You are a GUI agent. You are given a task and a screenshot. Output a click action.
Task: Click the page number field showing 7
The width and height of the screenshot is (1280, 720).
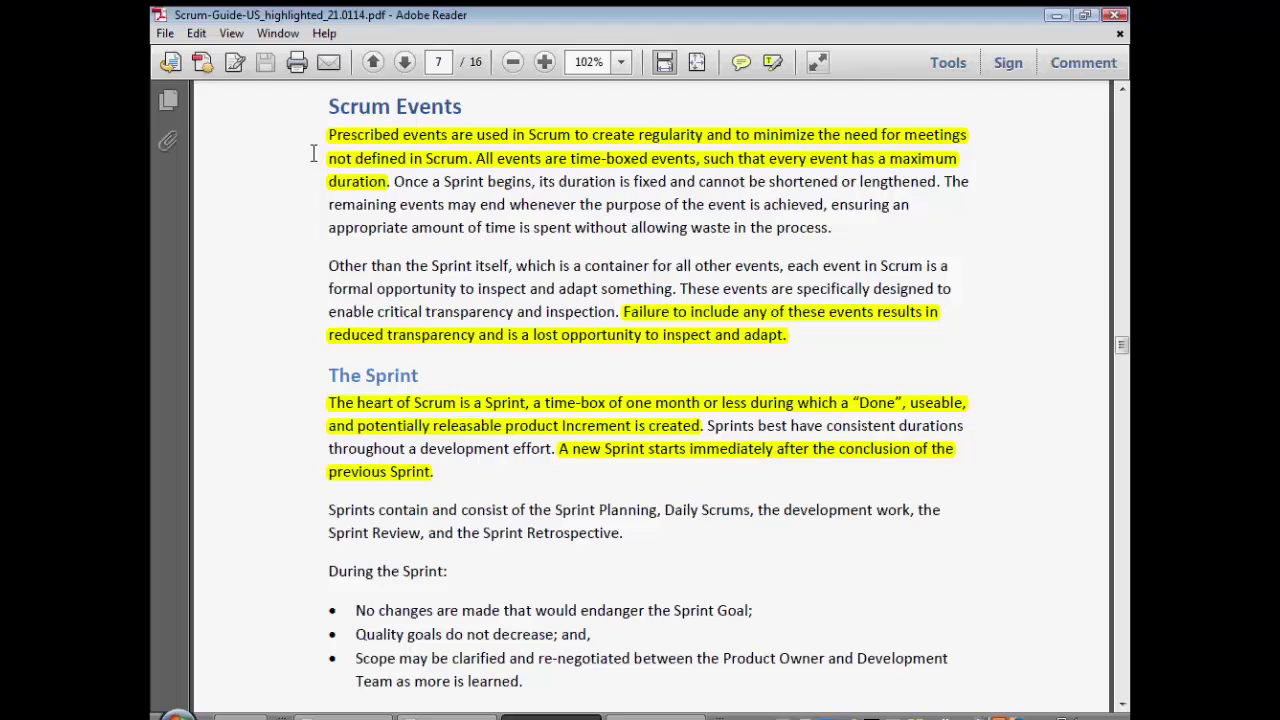click(438, 62)
